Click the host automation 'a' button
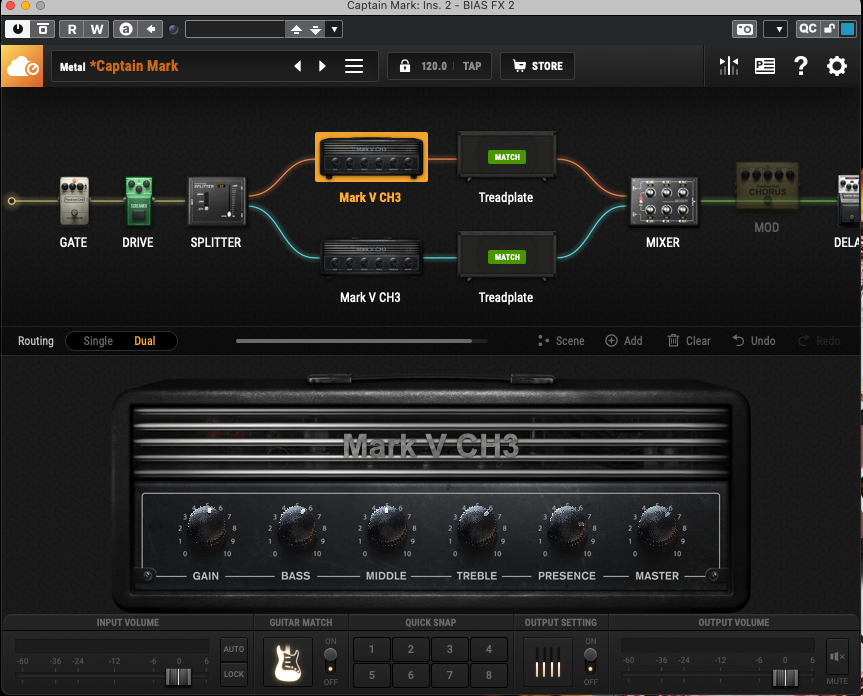863x696 pixels. (x=126, y=29)
